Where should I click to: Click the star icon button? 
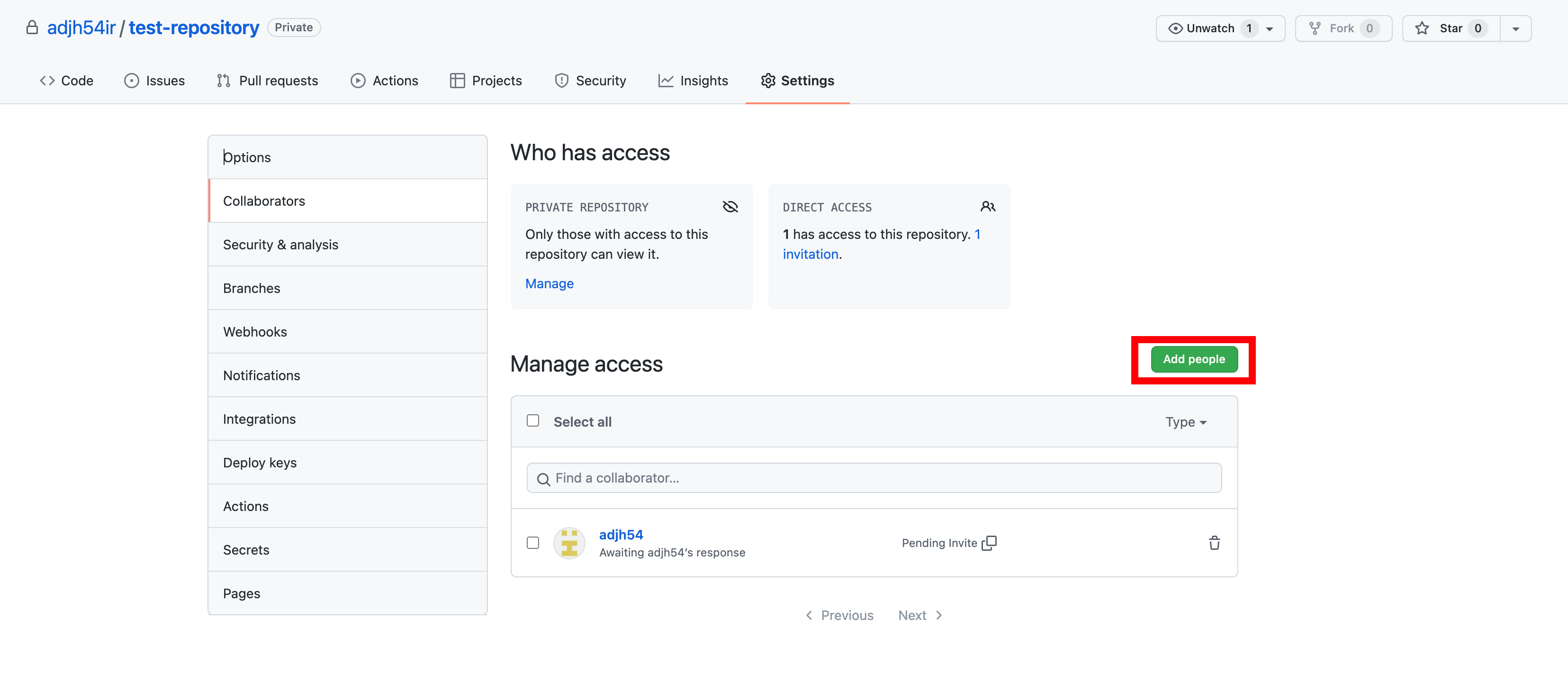[1422, 28]
